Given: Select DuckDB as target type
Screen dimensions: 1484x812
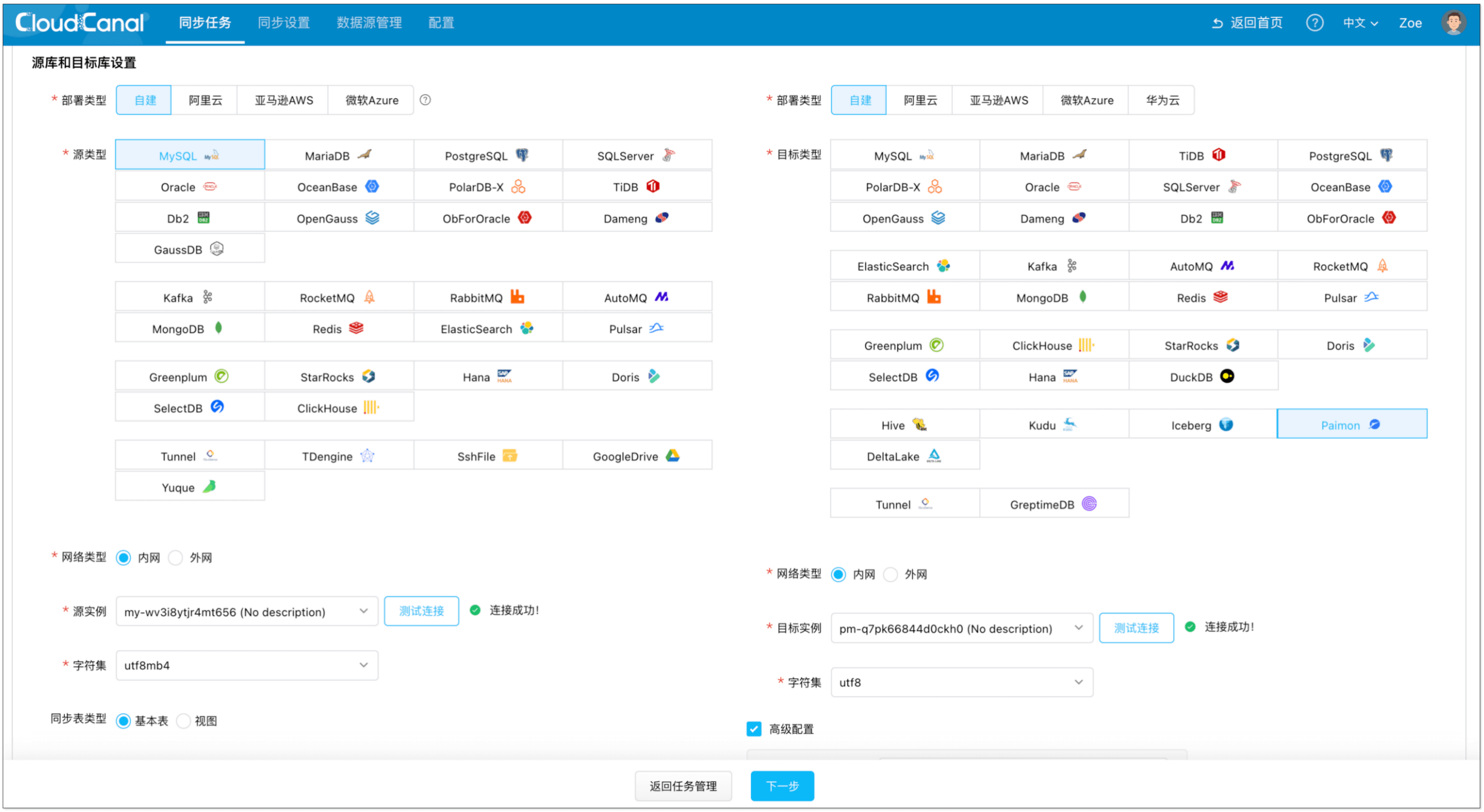Looking at the screenshot, I should point(1202,377).
